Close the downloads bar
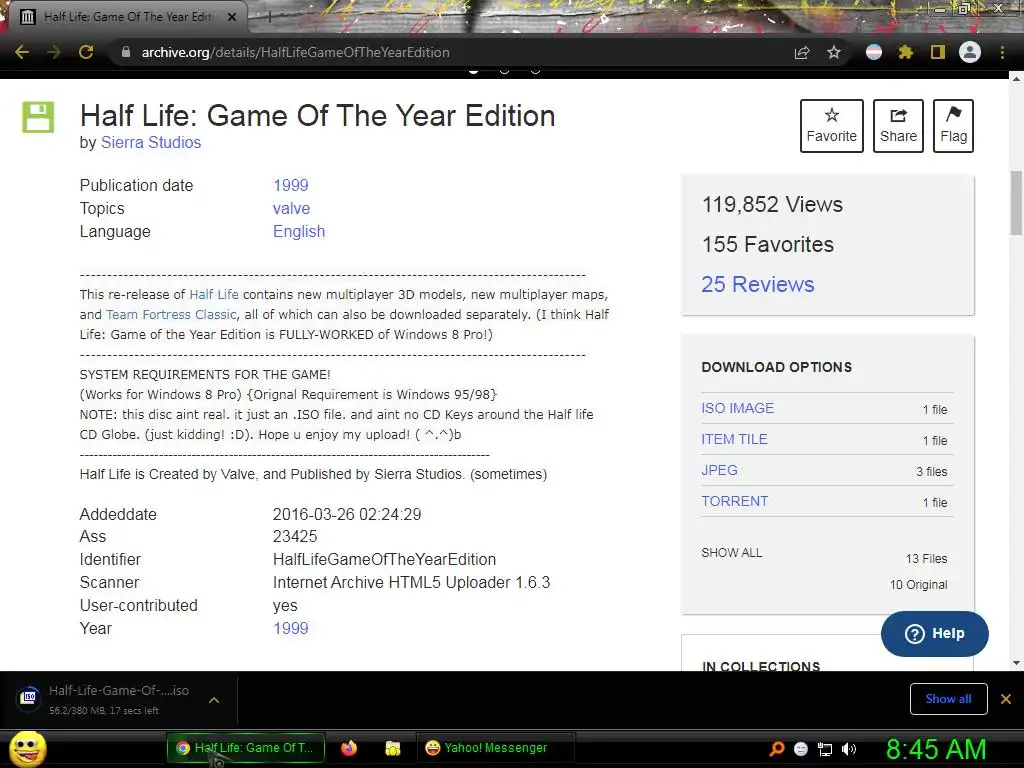Screen dimensions: 1024x768 pyautogui.click(x=1006, y=699)
